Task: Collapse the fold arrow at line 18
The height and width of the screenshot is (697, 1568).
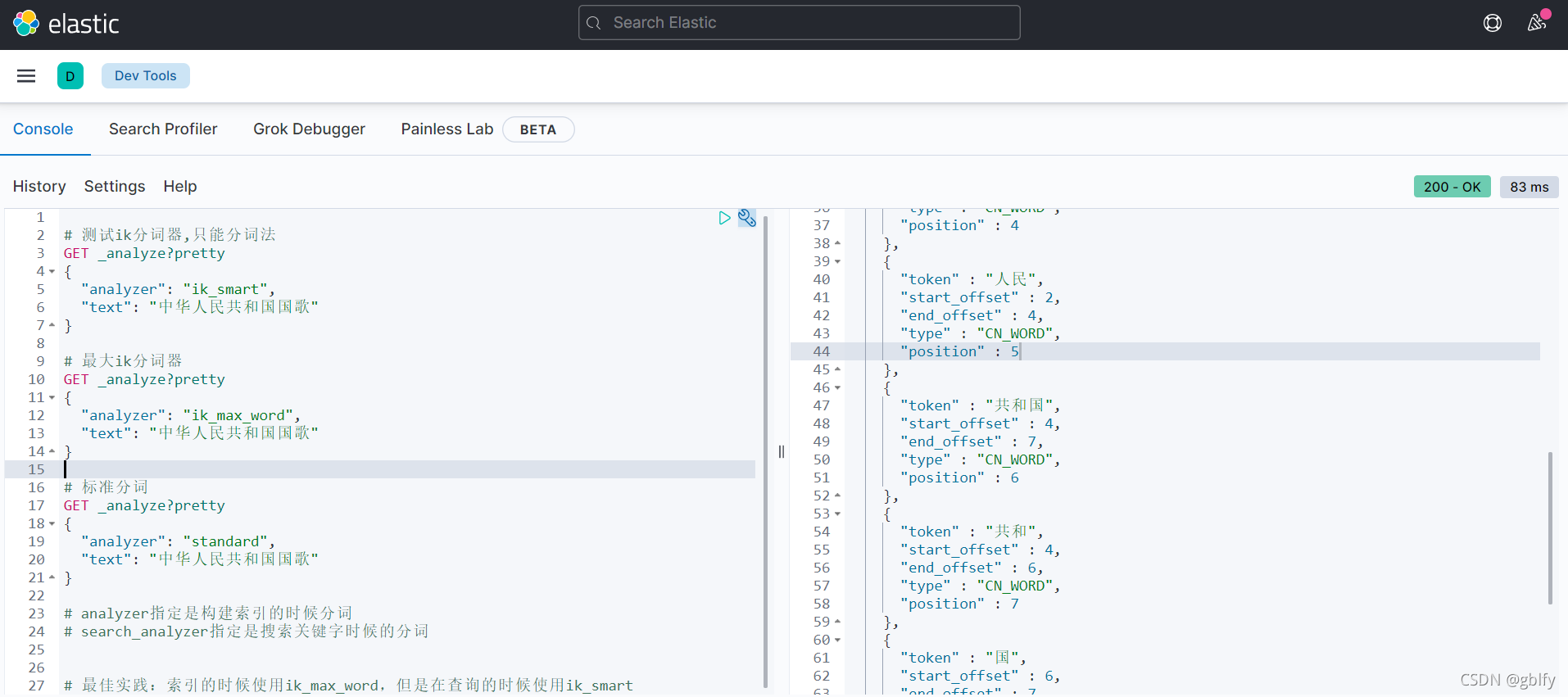Action: pyautogui.click(x=52, y=524)
